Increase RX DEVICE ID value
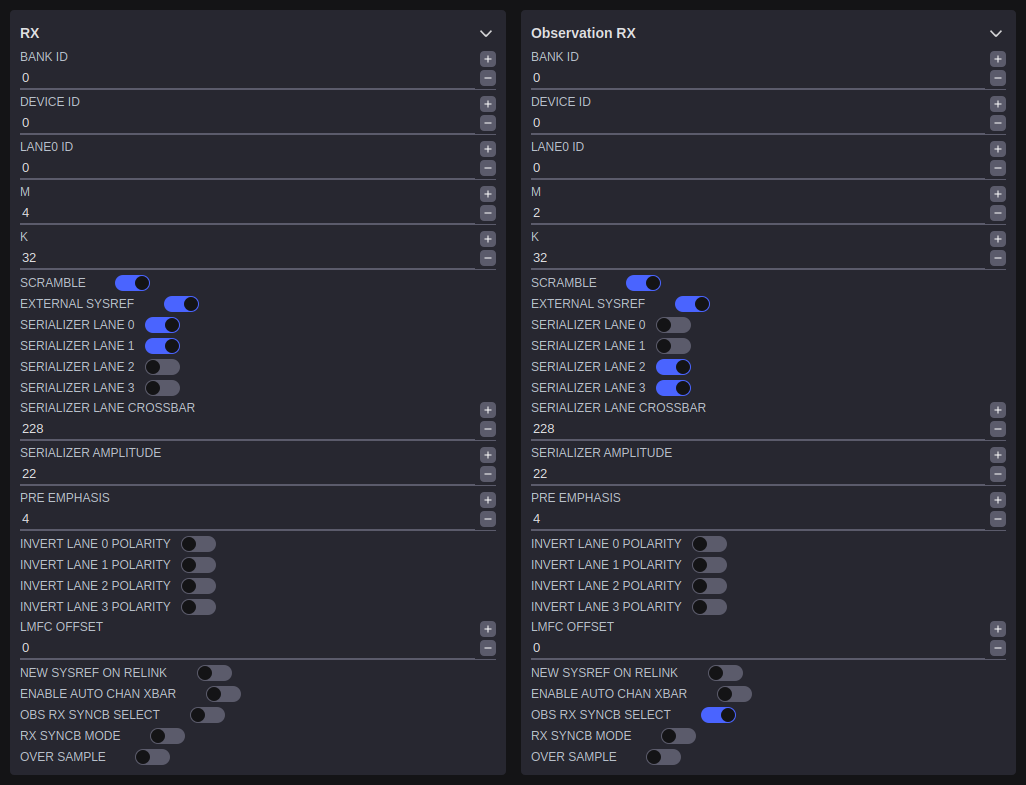 [487, 104]
